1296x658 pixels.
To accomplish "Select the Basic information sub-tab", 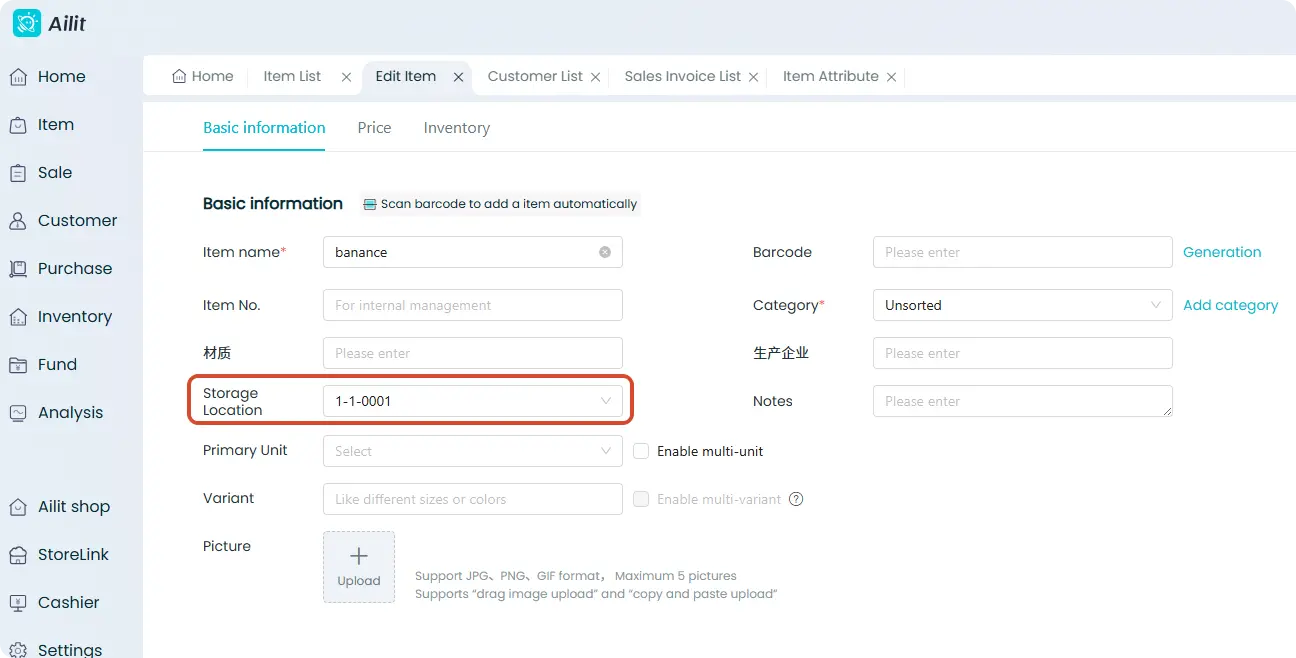I will pos(264,128).
